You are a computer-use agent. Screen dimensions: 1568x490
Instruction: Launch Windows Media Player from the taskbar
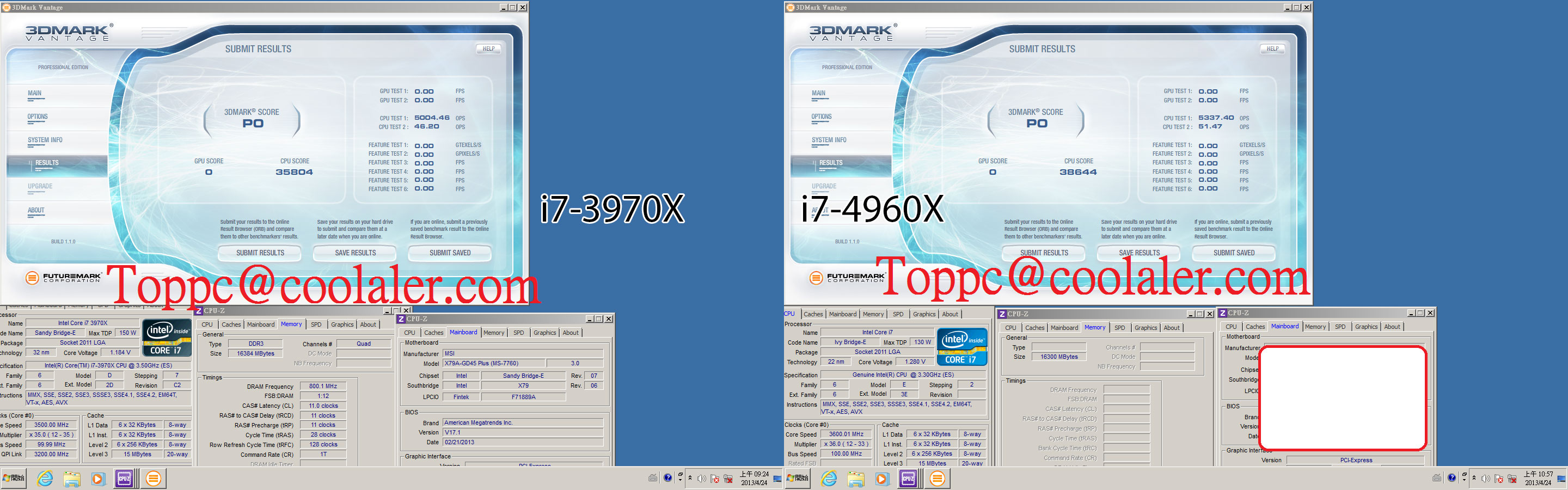tap(99, 479)
